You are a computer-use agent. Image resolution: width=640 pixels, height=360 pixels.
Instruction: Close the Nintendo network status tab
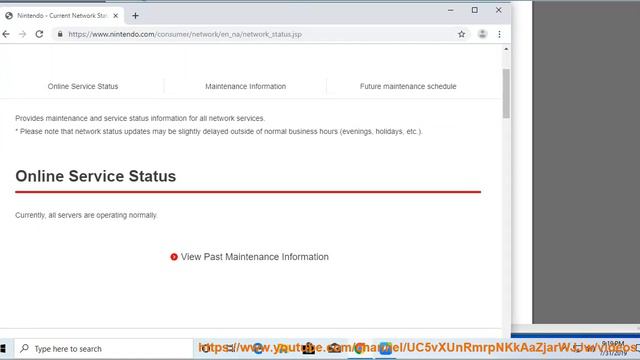click(x=116, y=16)
